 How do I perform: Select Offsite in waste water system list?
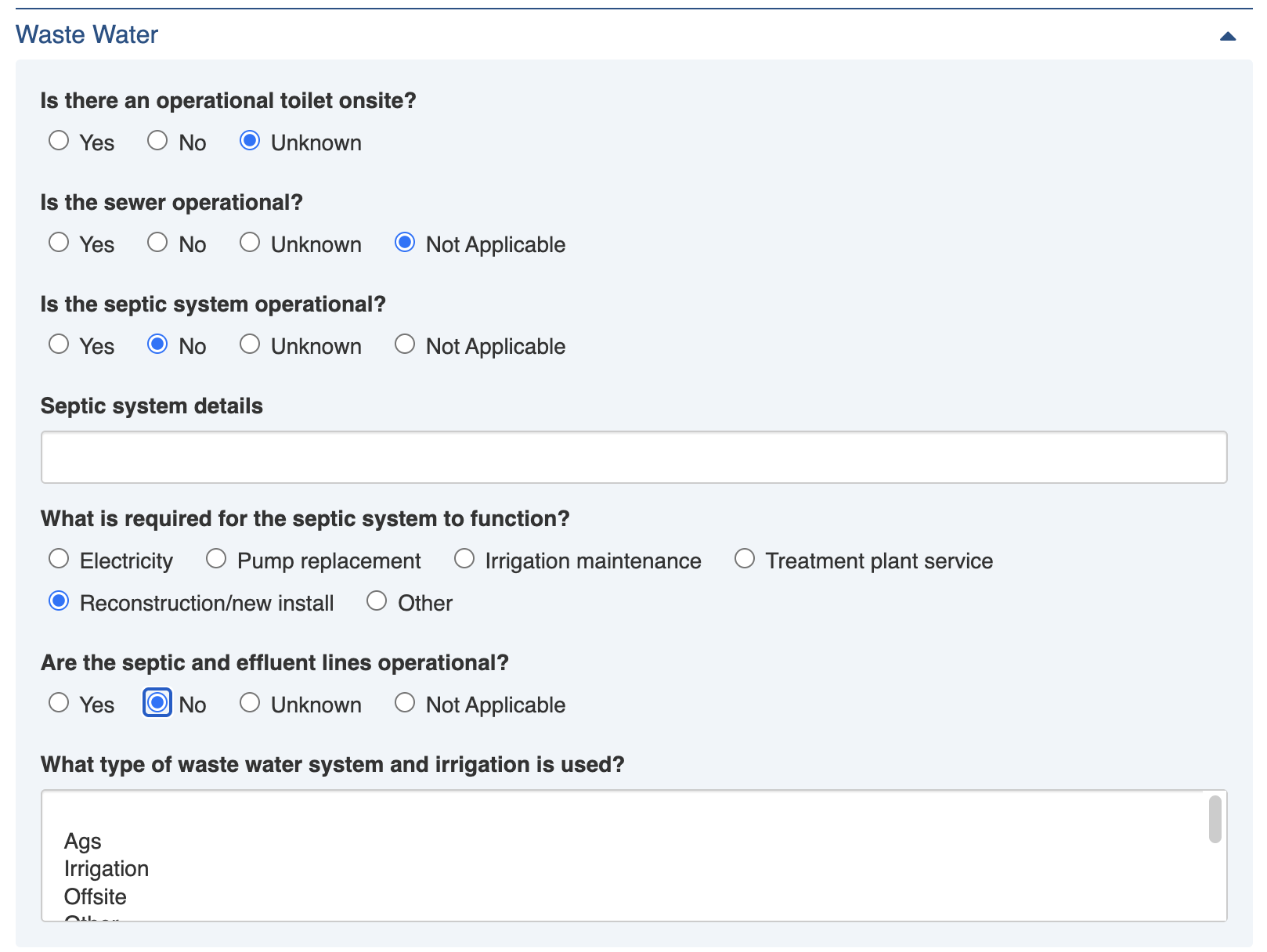tap(96, 896)
